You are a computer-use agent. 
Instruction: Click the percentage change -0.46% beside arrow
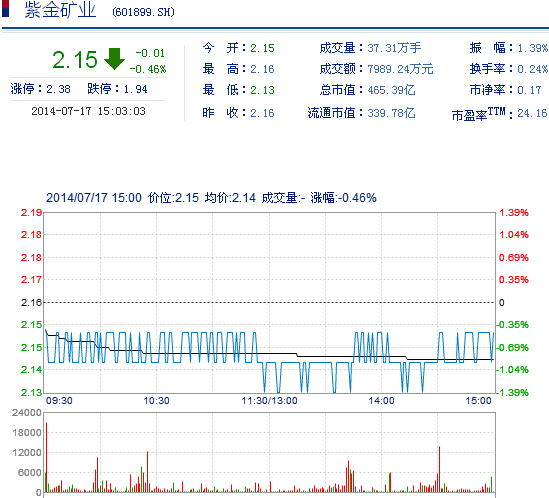pyautogui.click(x=148, y=69)
